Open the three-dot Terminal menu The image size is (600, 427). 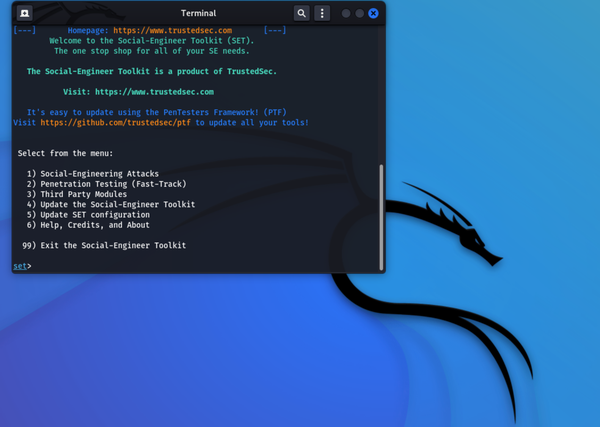(x=322, y=13)
